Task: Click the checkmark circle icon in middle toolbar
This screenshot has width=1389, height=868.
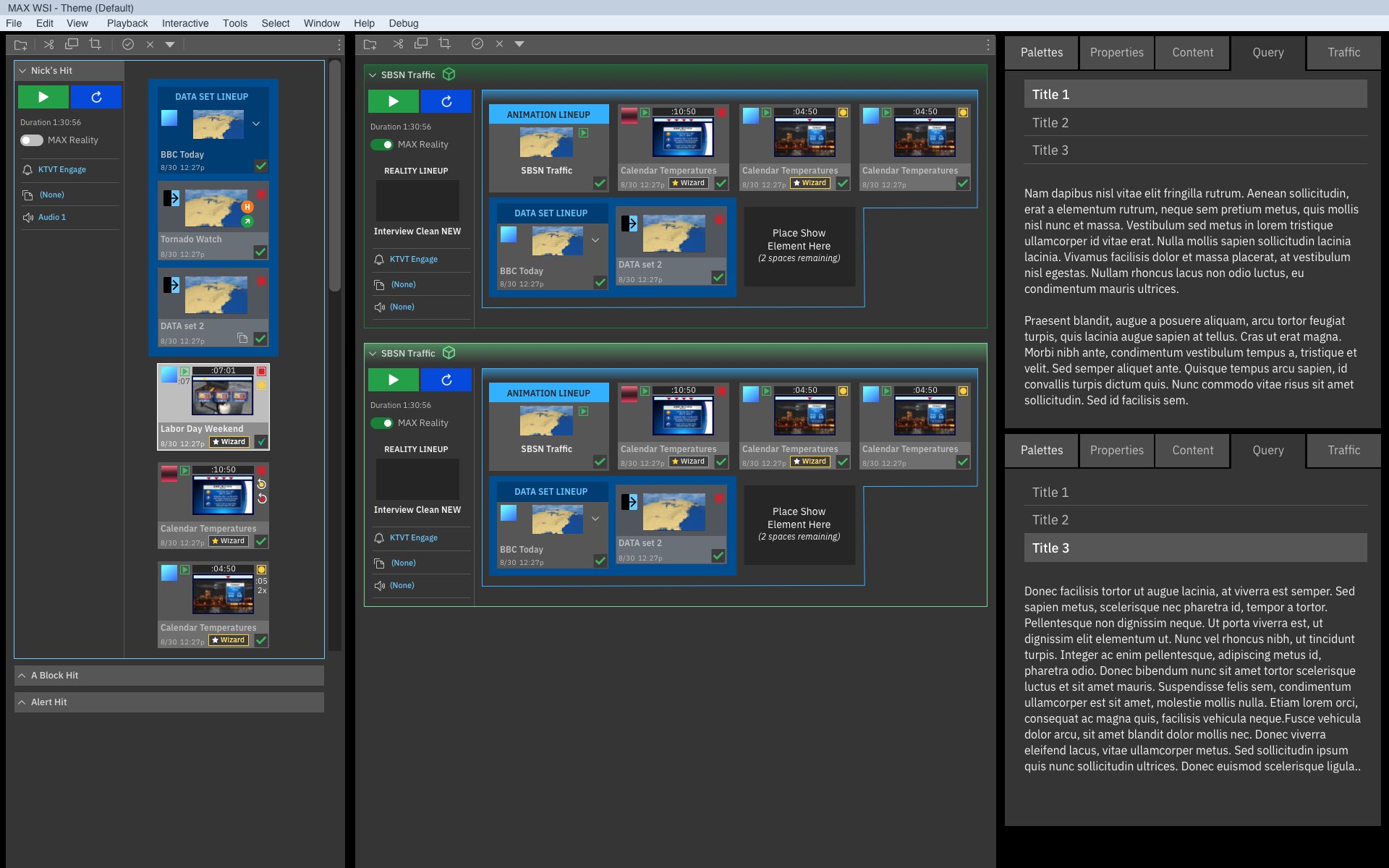Action: coord(477,44)
